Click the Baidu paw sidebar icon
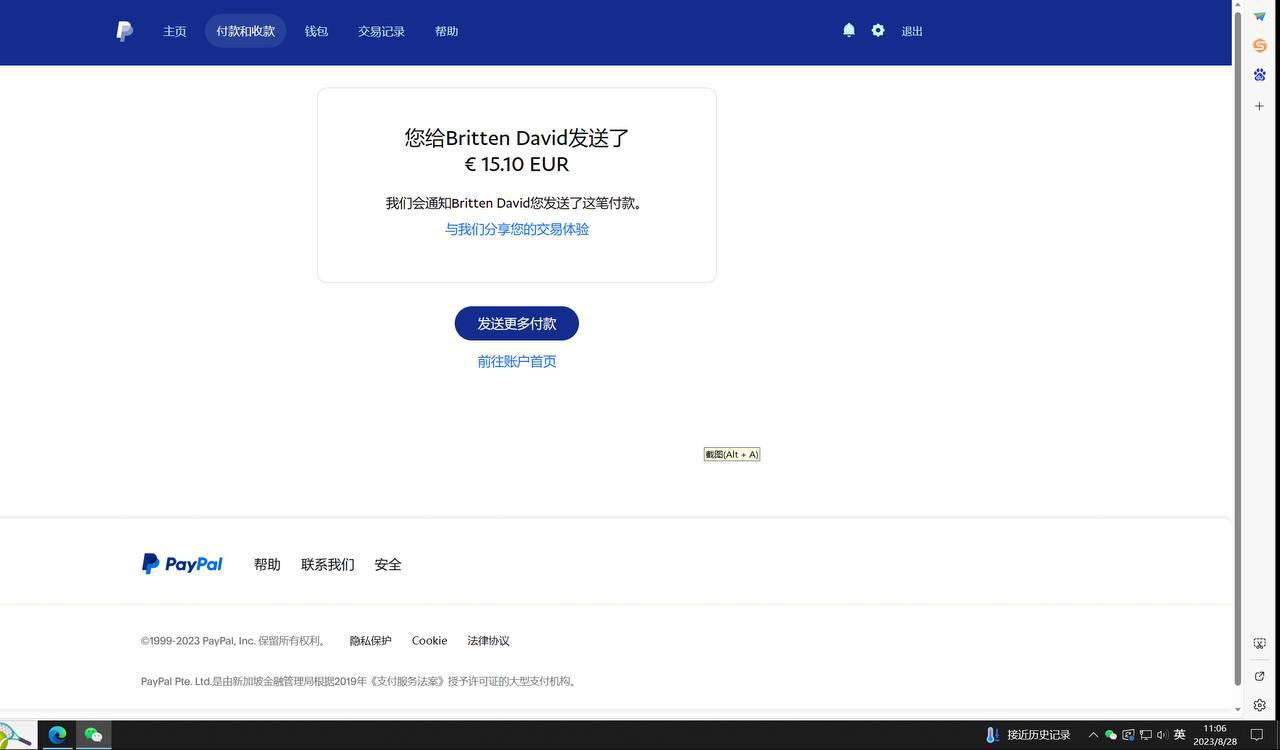Screen dimensions: 1280x750 point(1260,75)
